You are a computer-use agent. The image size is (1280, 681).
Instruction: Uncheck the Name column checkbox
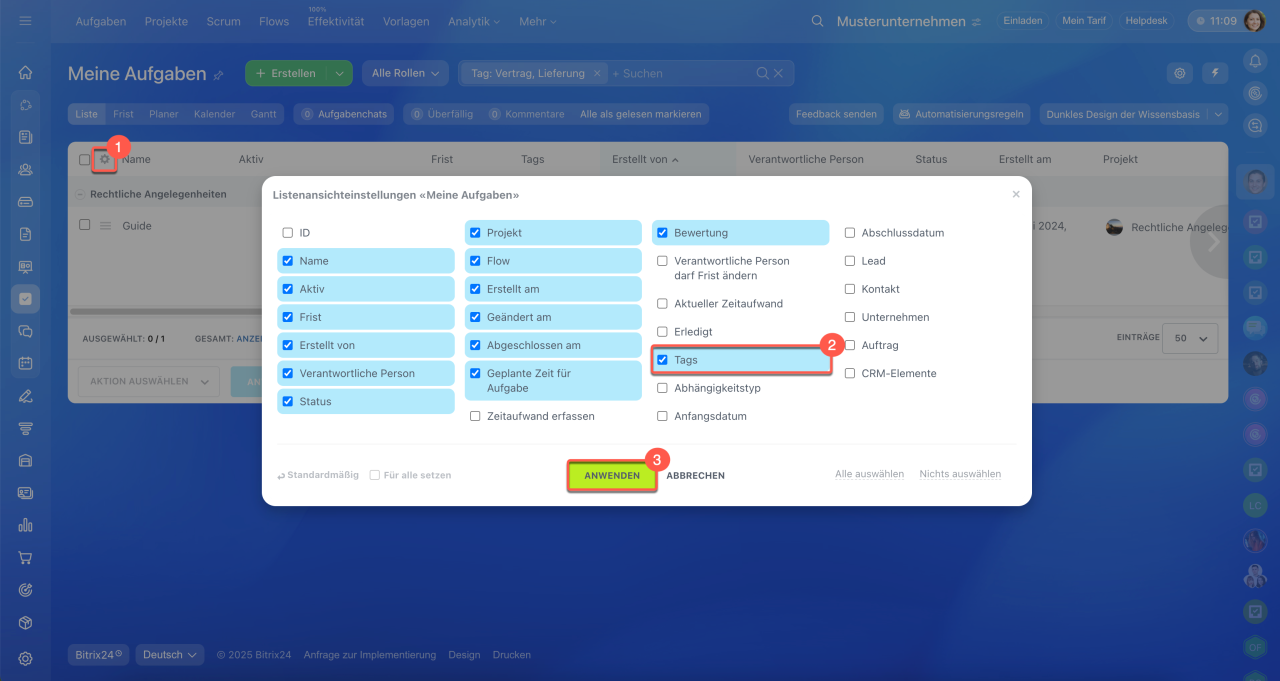point(288,261)
